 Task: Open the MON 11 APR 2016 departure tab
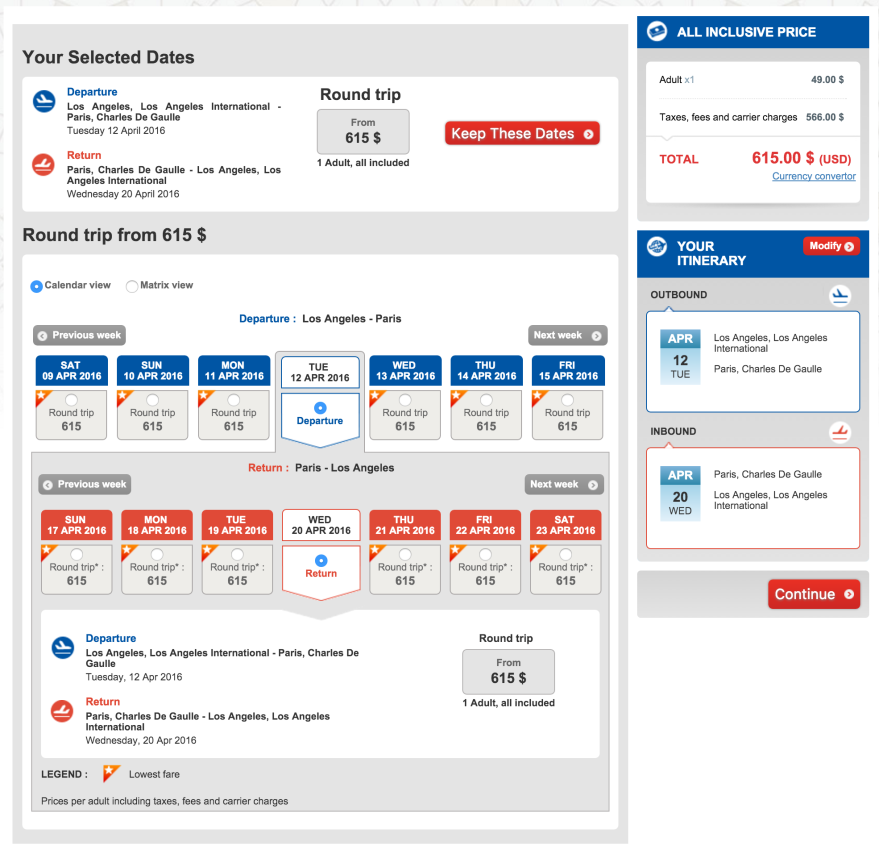tap(234, 371)
